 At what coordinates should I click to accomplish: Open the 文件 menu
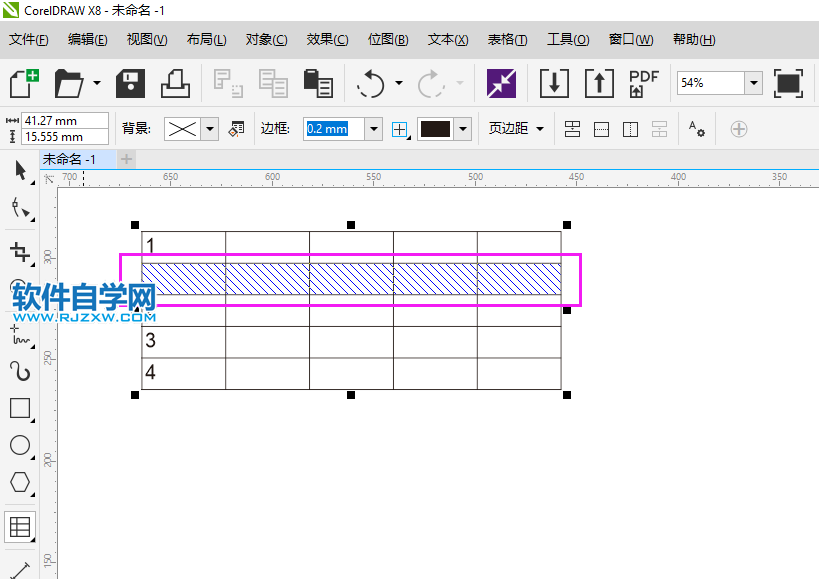[x=29, y=40]
